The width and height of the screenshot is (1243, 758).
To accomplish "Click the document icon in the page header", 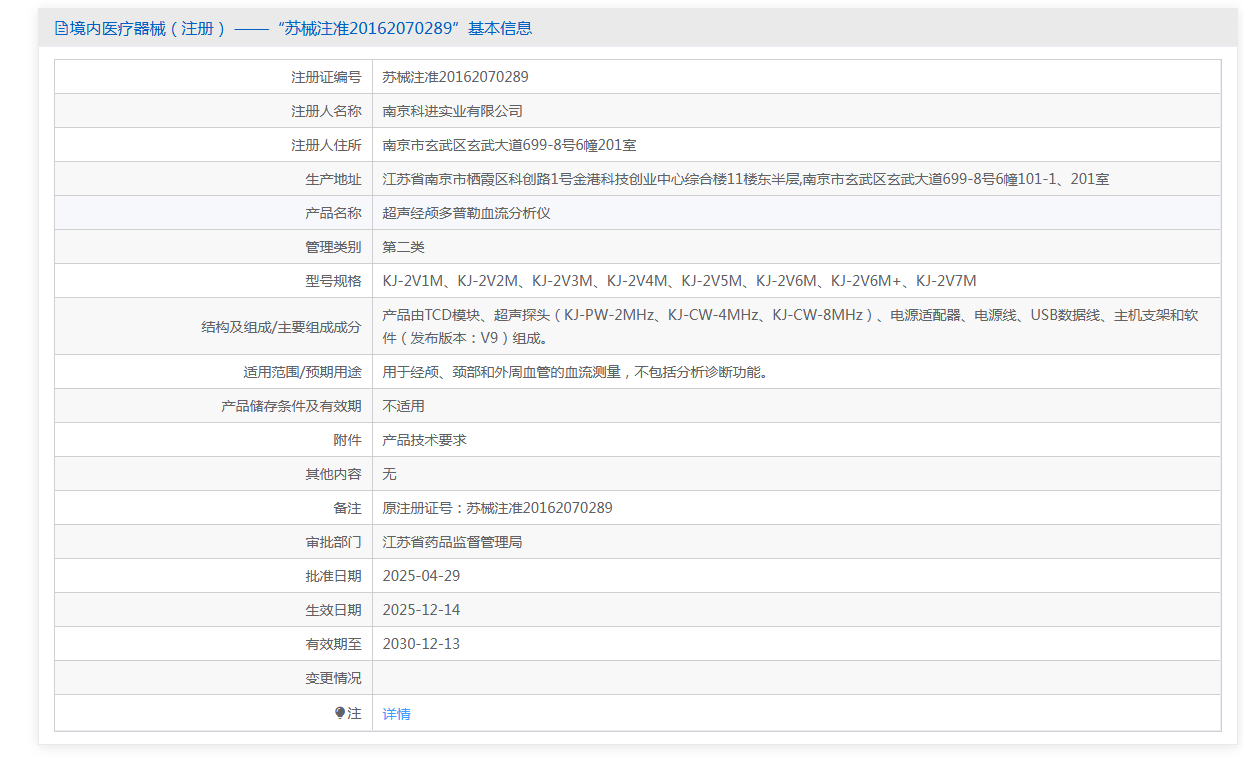I will pos(61,28).
